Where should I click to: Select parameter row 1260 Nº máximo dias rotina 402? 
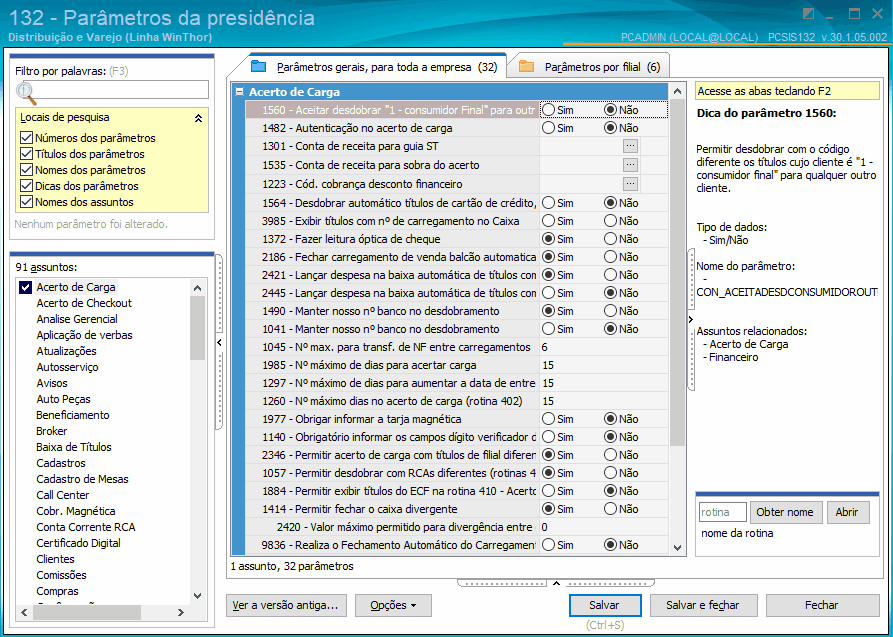click(x=392, y=401)
